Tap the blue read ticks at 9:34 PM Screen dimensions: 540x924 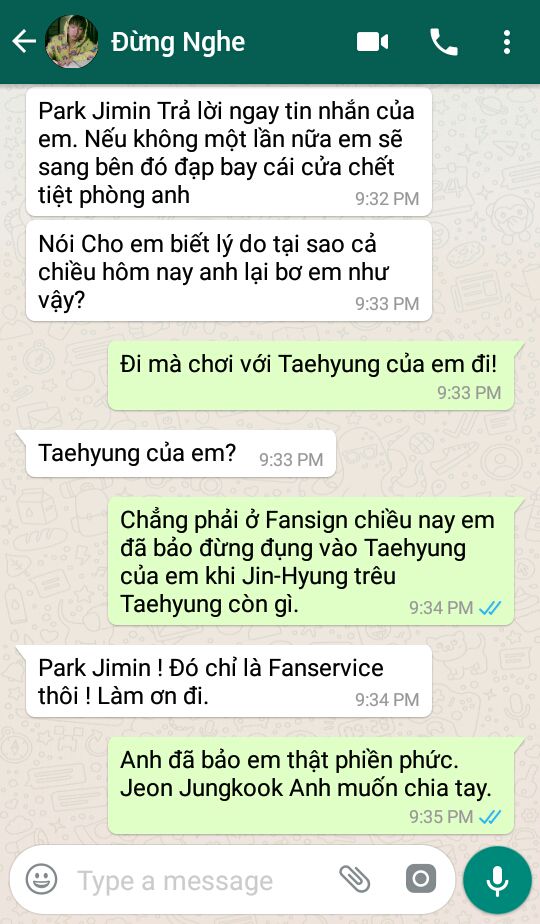(x=490, y=608)
